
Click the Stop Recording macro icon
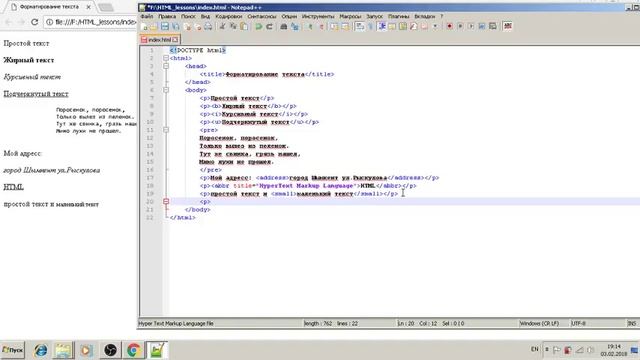pyautogui.click(x=460, y=27)
